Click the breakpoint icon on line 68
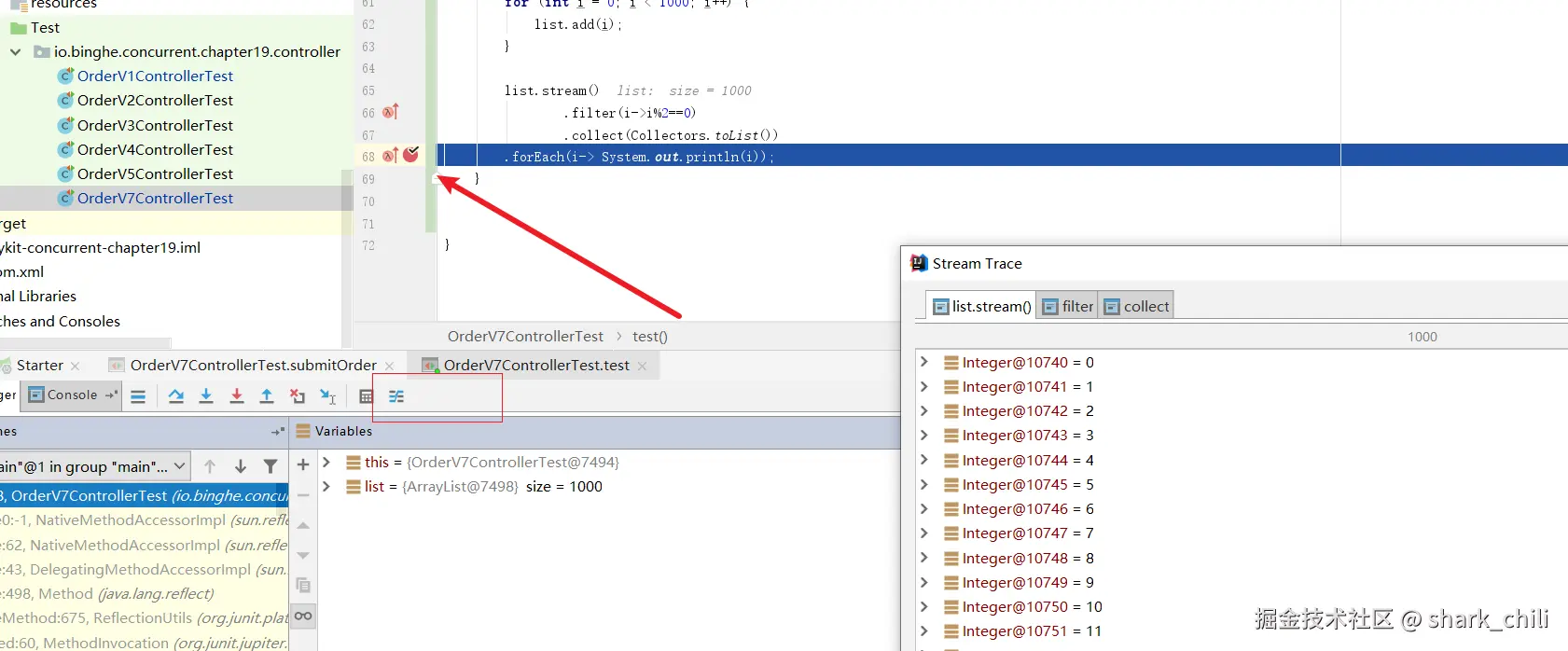The height and width of the screenshot is (651, 1568). pyautogui.click(x=411, y=155)
